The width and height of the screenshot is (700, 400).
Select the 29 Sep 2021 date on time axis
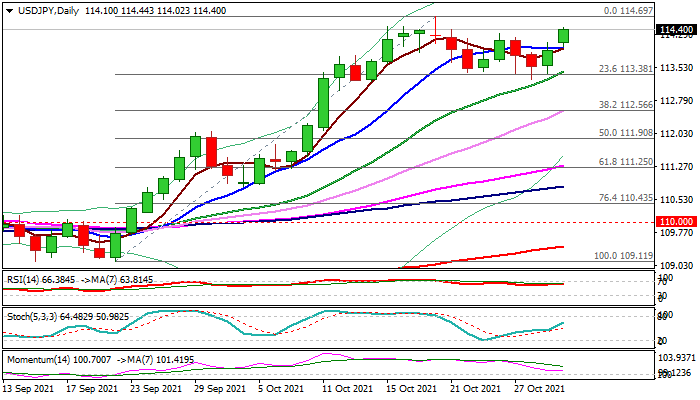click(222, 389)
